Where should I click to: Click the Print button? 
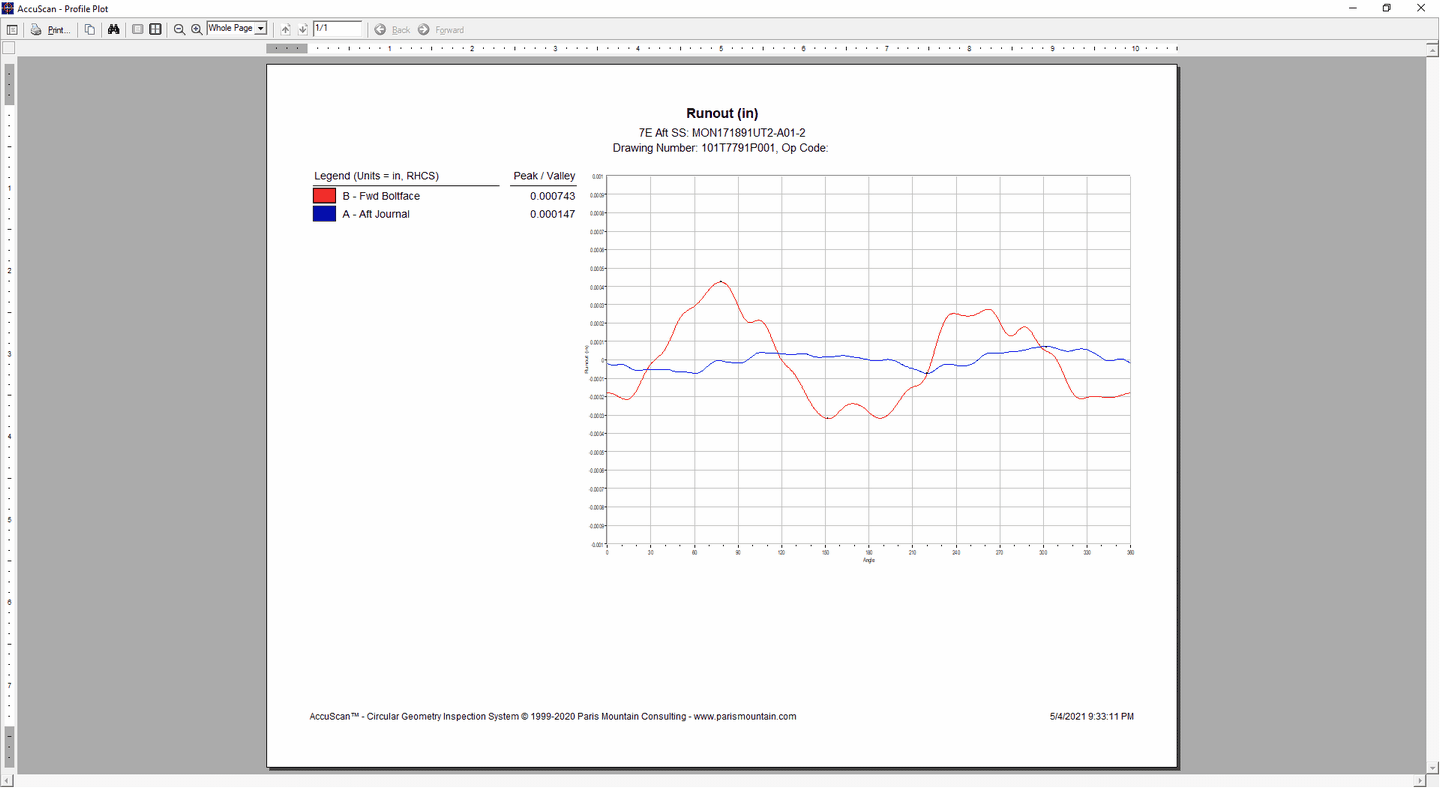pyautogui.click(x=50, y=30)
